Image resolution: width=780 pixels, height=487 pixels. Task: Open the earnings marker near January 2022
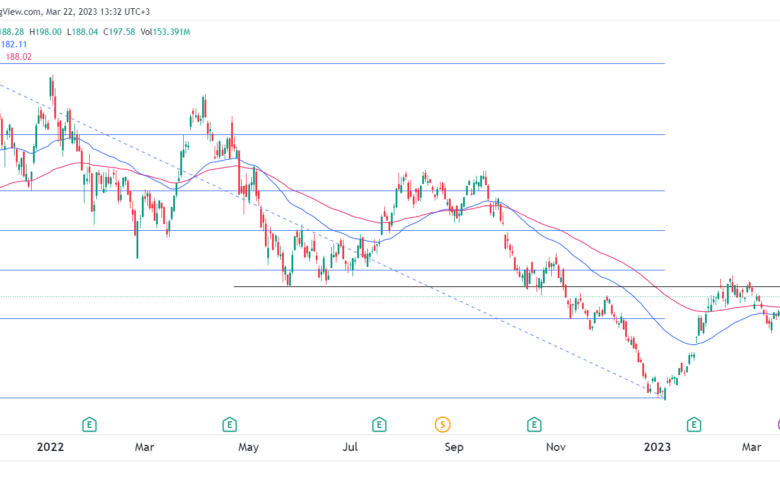pos(89,425)
